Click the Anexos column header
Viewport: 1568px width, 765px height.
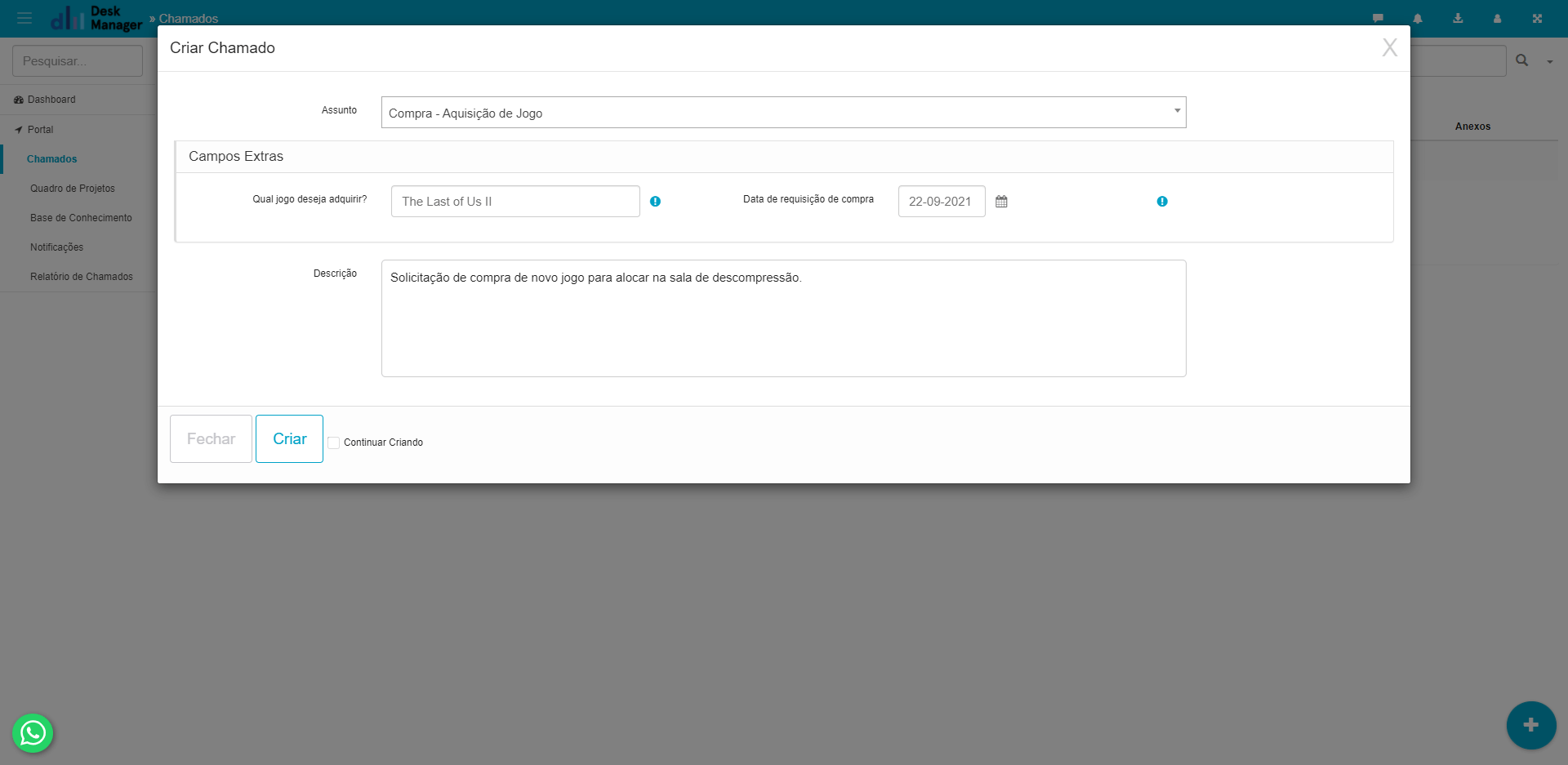click(x=1472, y=127)
